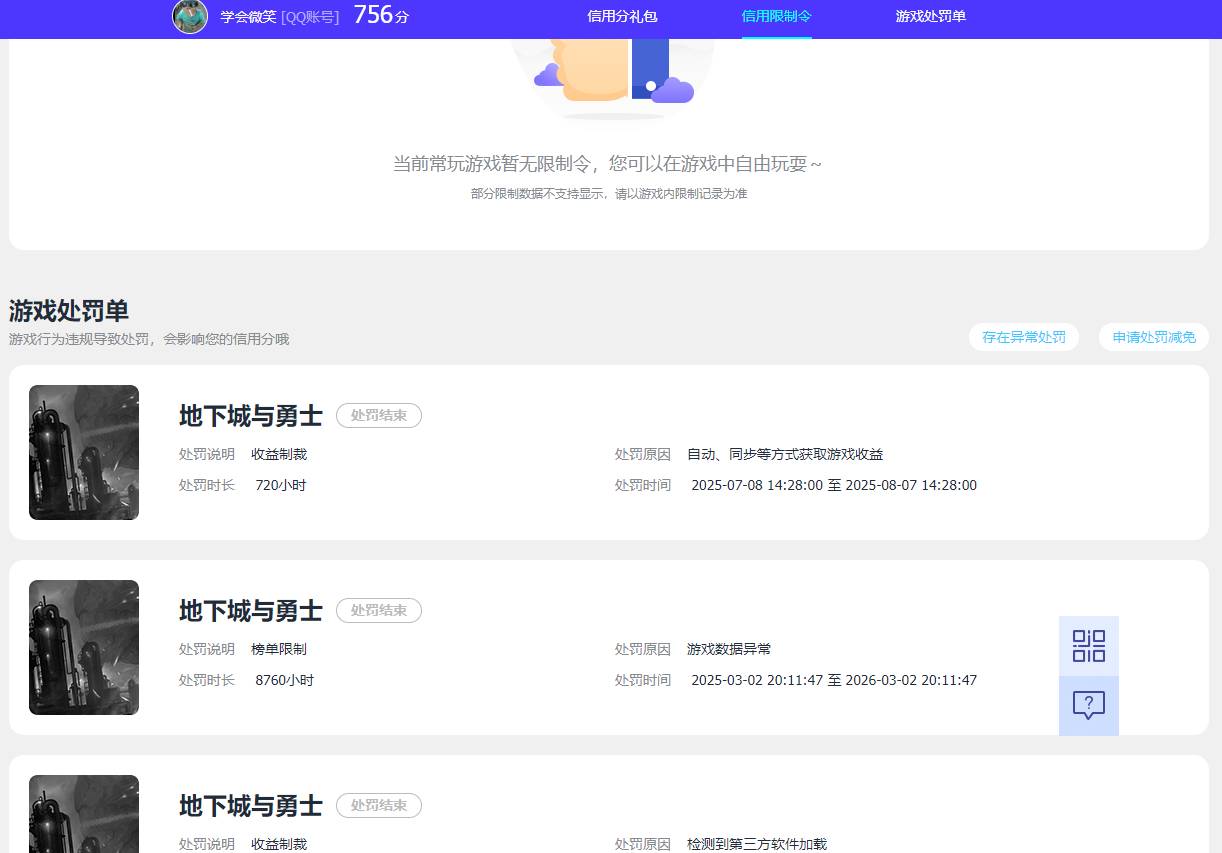Click the [QQ账号] account label

(x=309, y=17)
